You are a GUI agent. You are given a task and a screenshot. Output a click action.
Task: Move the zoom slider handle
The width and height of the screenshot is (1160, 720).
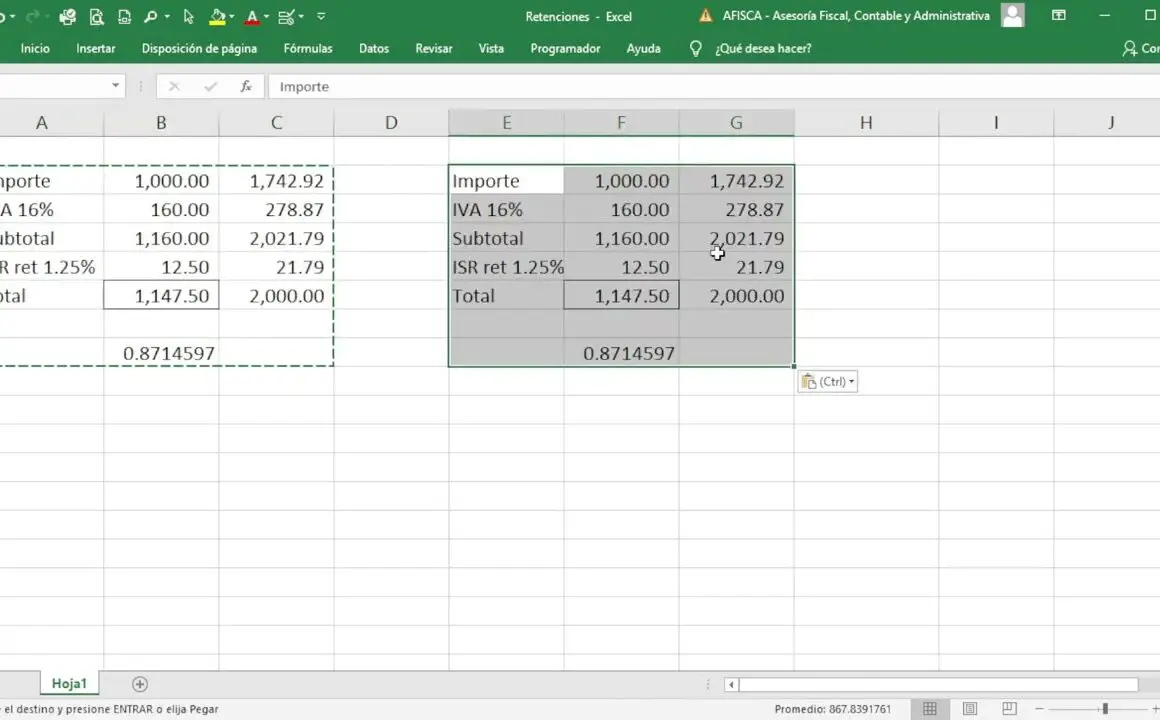1105,709
